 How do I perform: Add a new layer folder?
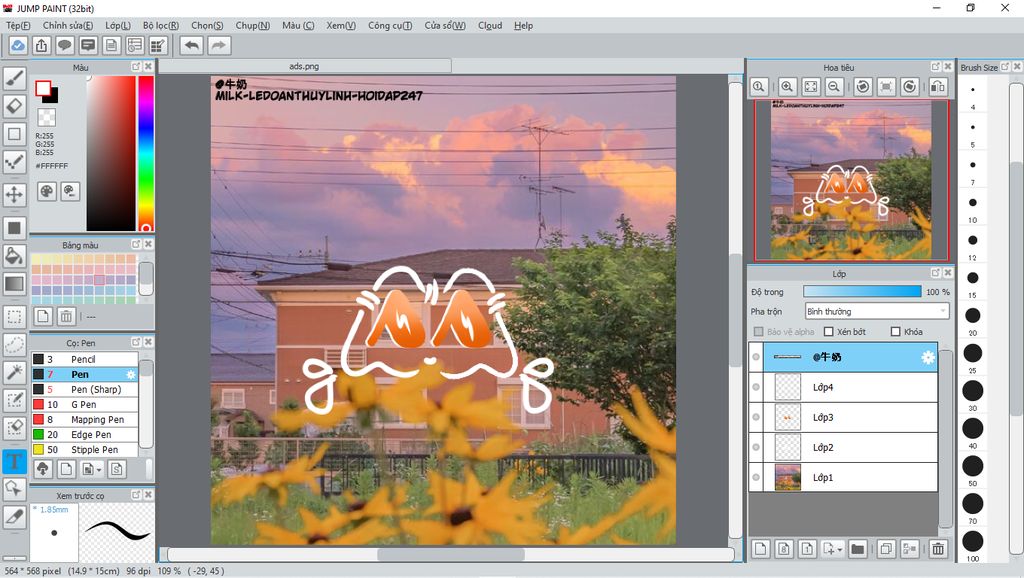click(x=858, y=549)
